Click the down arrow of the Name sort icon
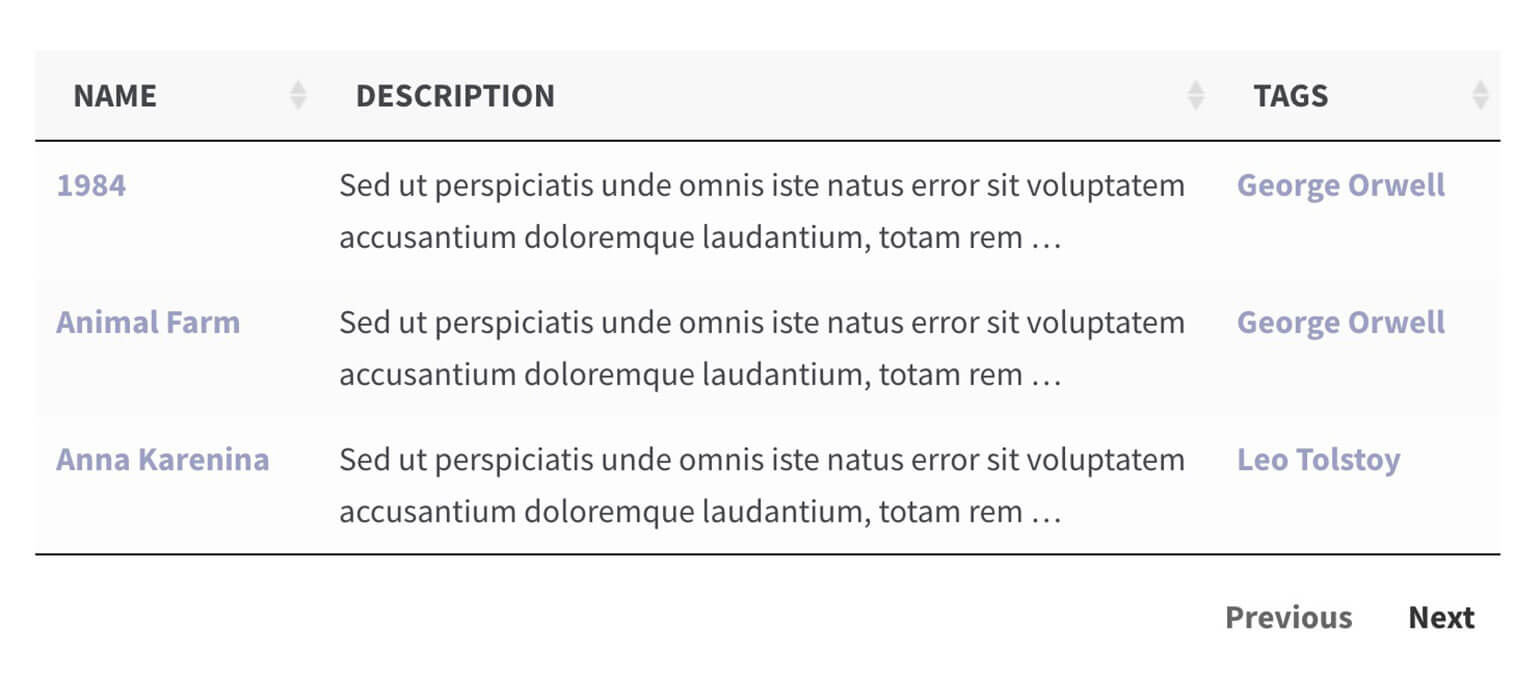This screenshot has width=1540, height=683. coord(298,103)
